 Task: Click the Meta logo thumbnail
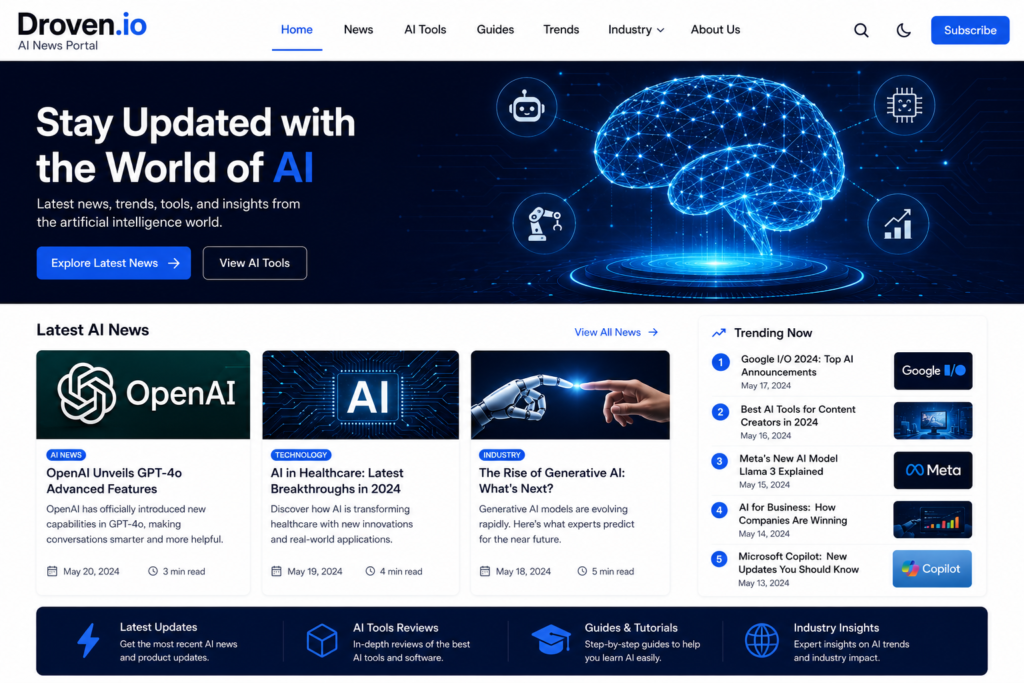coord(933,470)
